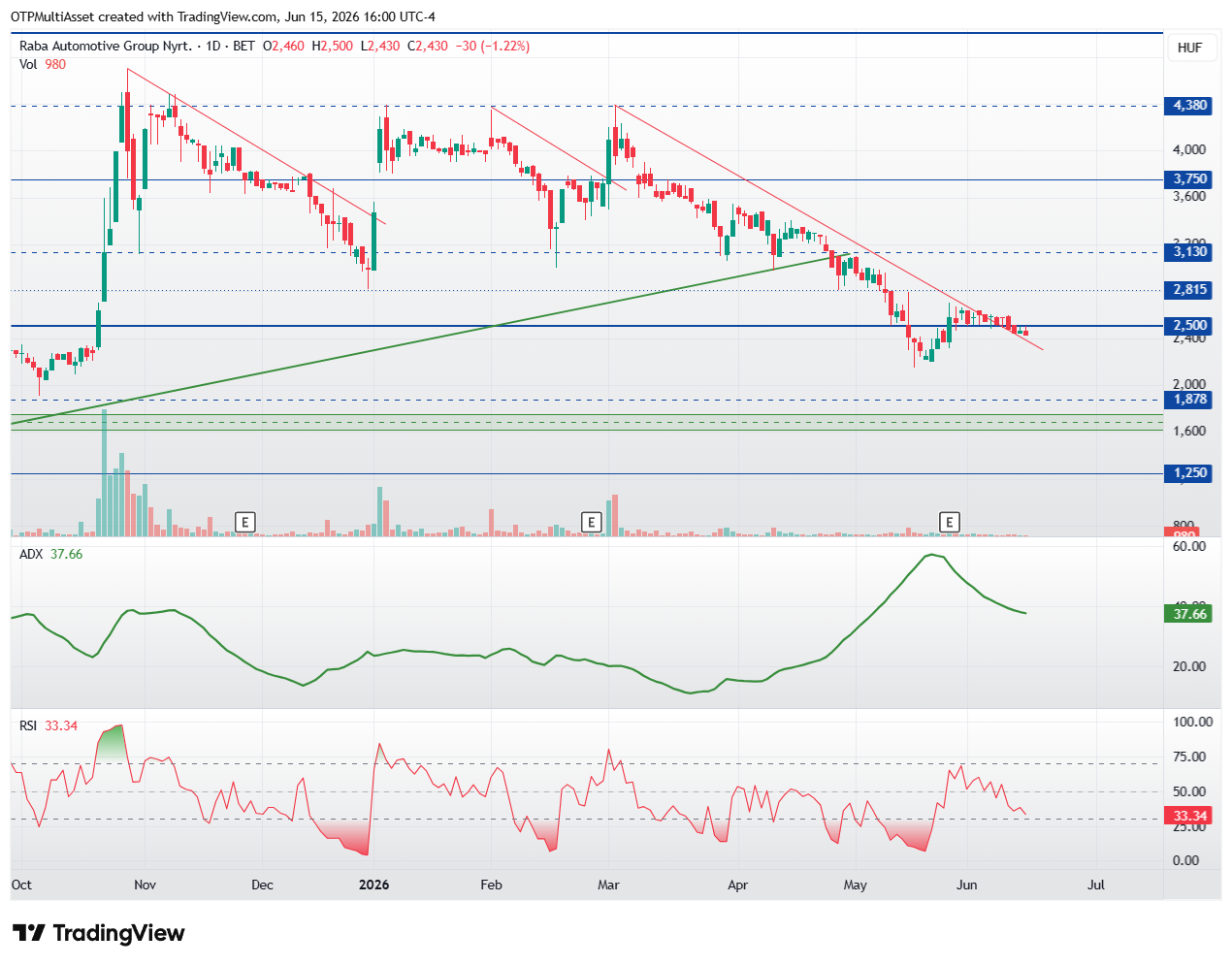The image size is (1232, 966).
Task: Select the 3,750 price level label
Action: 1188,179
